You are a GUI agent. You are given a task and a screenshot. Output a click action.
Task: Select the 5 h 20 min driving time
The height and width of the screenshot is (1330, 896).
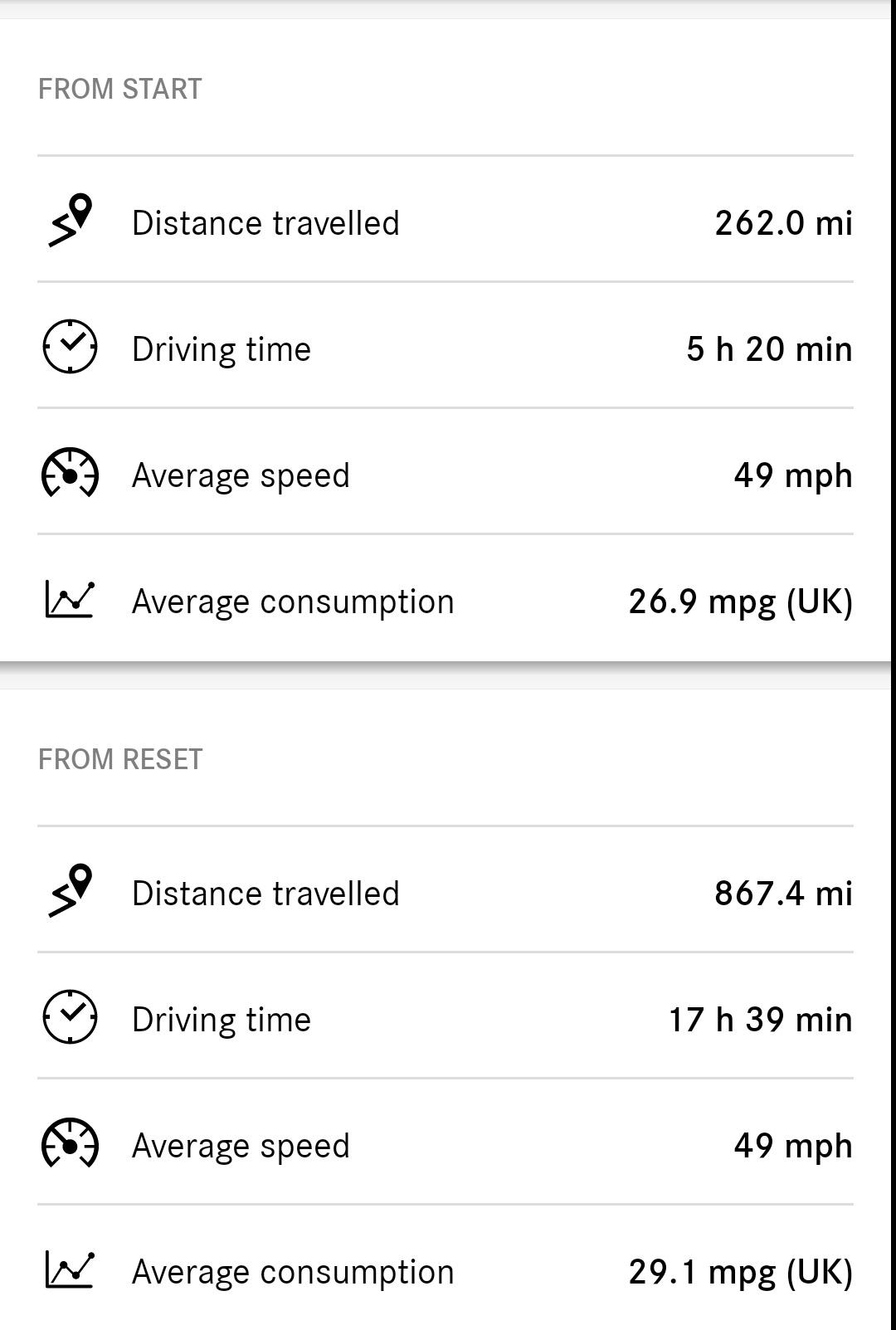(x=769, y=349)
